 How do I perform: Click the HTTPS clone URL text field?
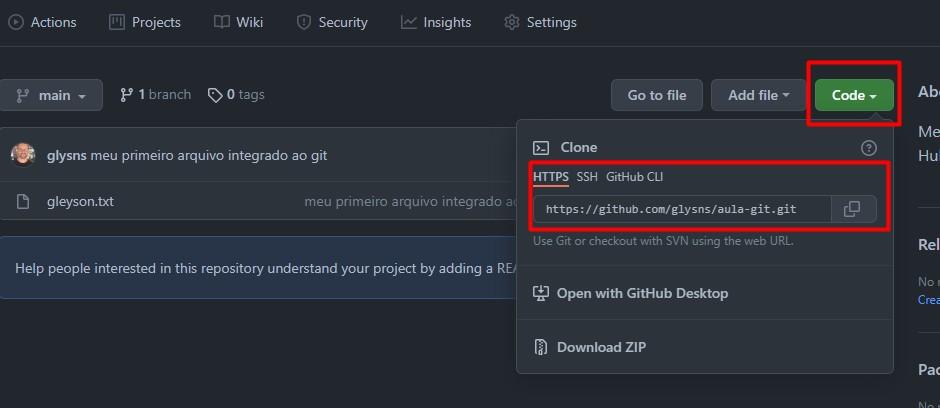click(x=682, y=209)
